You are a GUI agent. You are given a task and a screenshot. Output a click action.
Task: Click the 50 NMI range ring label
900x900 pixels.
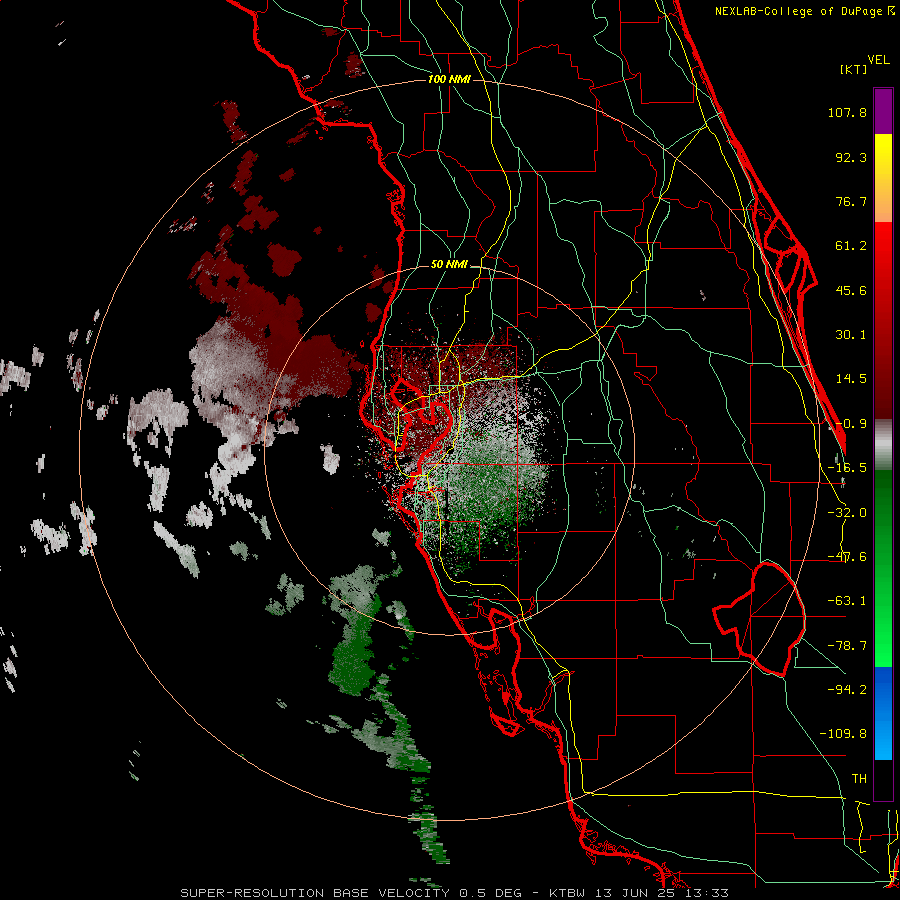point(449,264)
